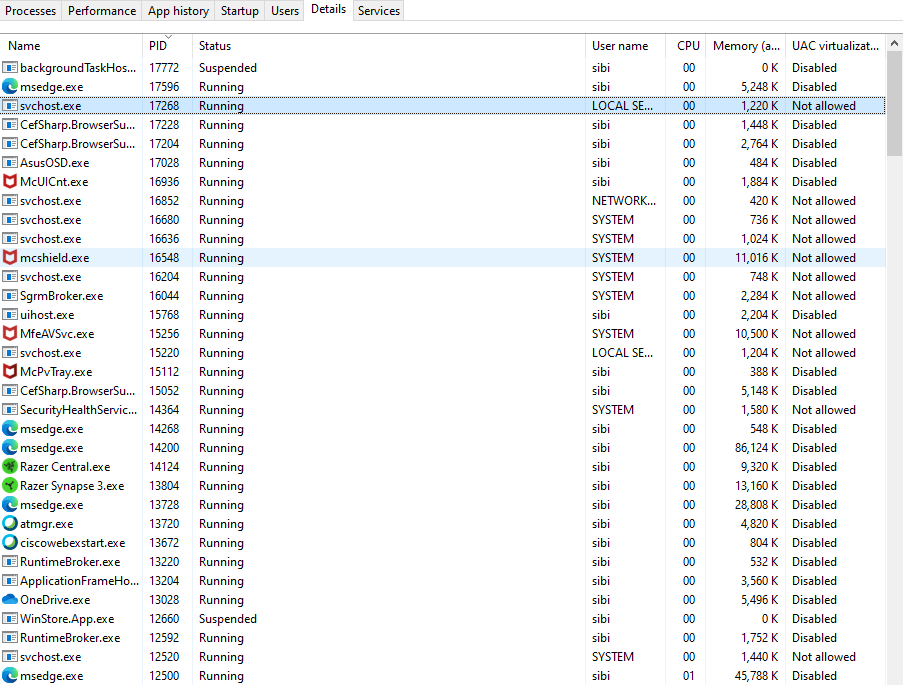
Task: Click Suspended status of WinStore.App.exe
Action: 227,619
